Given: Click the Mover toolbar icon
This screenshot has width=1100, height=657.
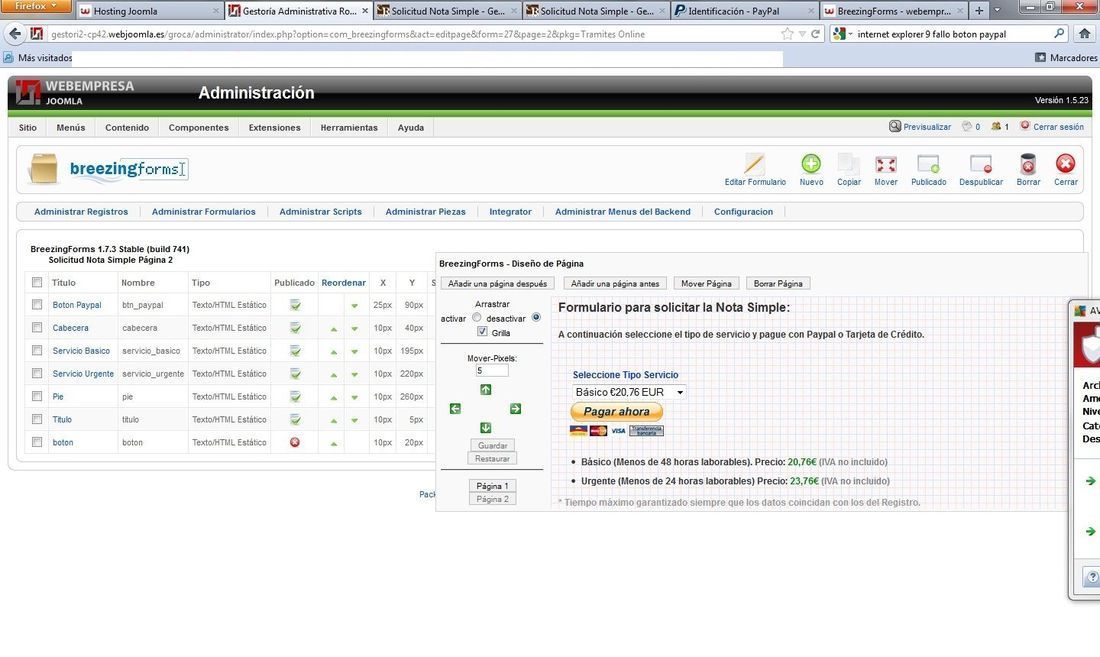Looking at the screenshot, I should point(885,164).
